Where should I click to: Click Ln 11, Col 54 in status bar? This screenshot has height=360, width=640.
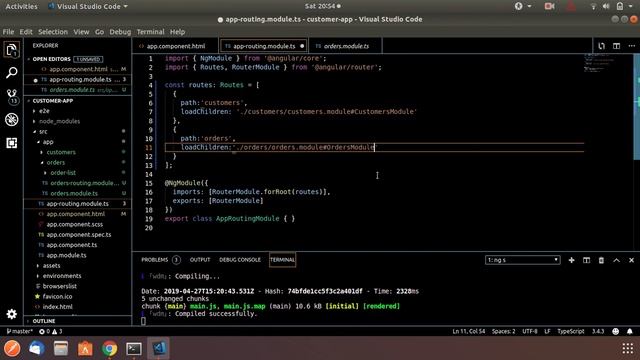(469, 331)
